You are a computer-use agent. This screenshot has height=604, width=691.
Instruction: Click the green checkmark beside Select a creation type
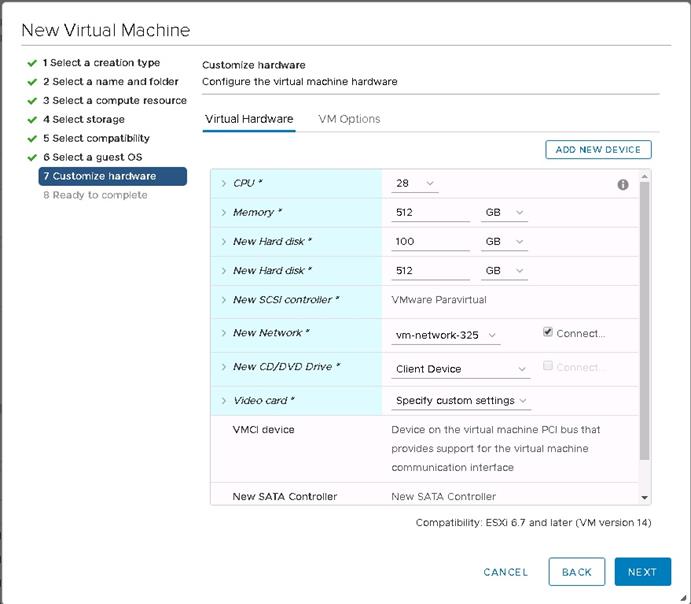(x=32, y=63)
